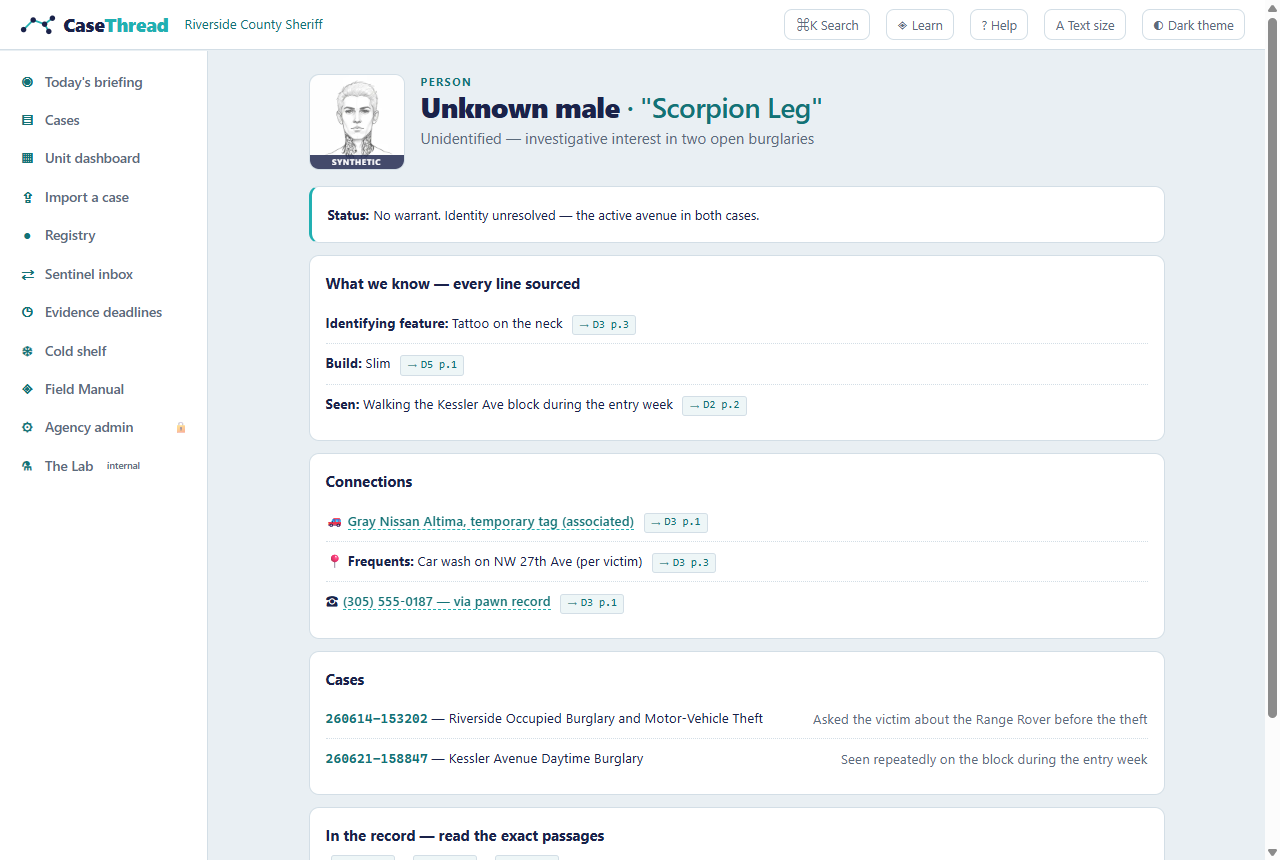Click the Unit dashboard grid icon
The width and height of the screenshot is (1280, 860).
point(27,158)
